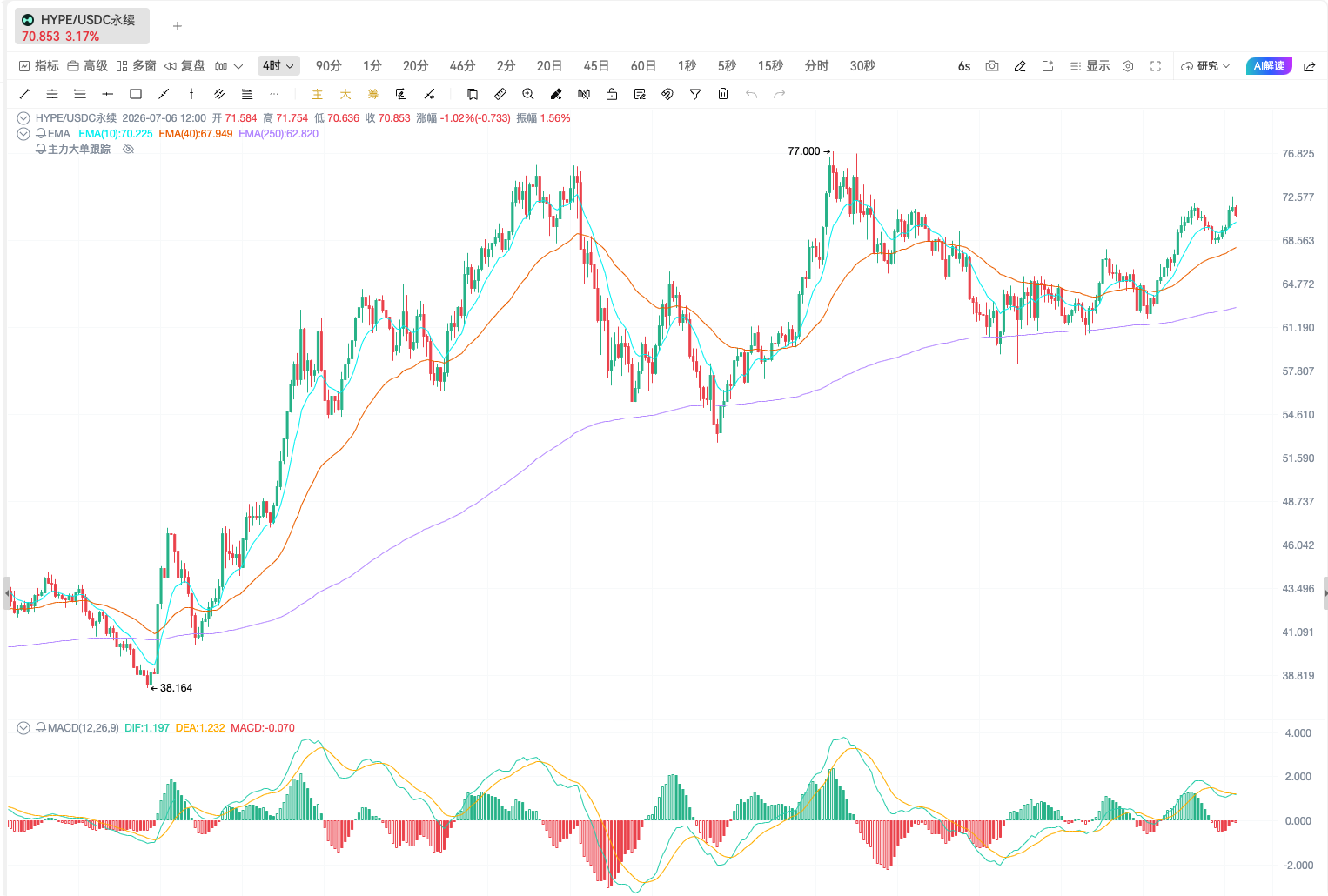Enter fullscreen chart mode

tap(1156, 66)
